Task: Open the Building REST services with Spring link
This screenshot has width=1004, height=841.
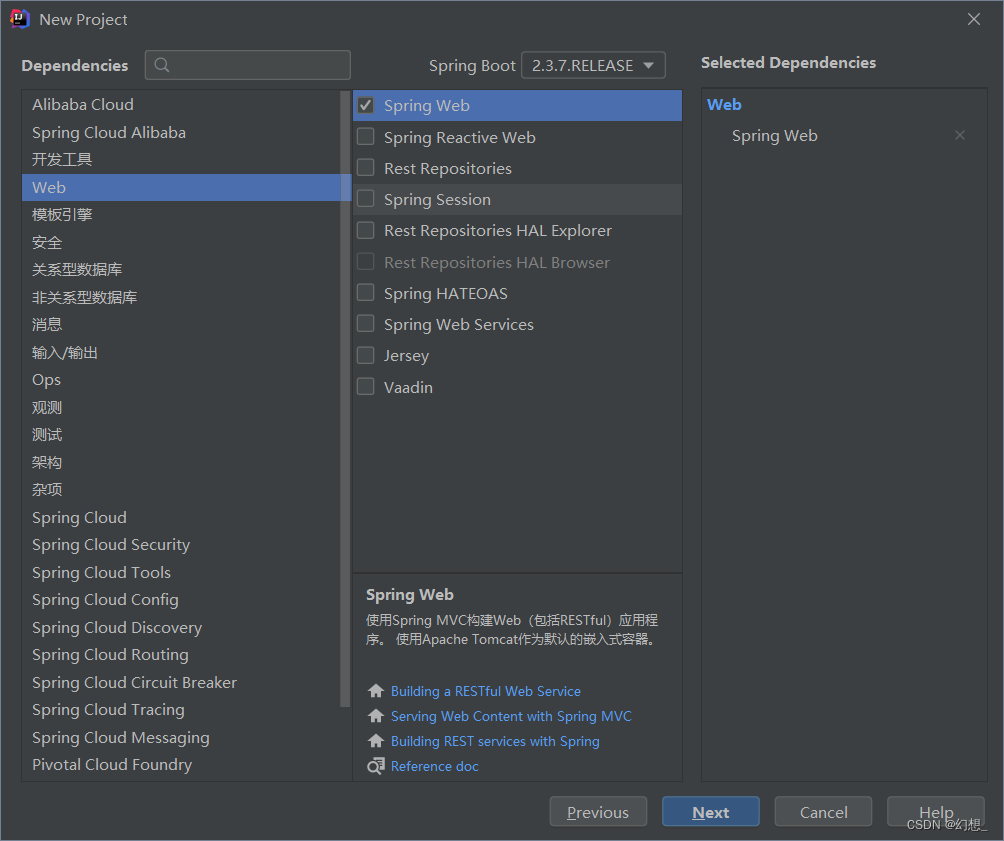Action: coord(495,741)
